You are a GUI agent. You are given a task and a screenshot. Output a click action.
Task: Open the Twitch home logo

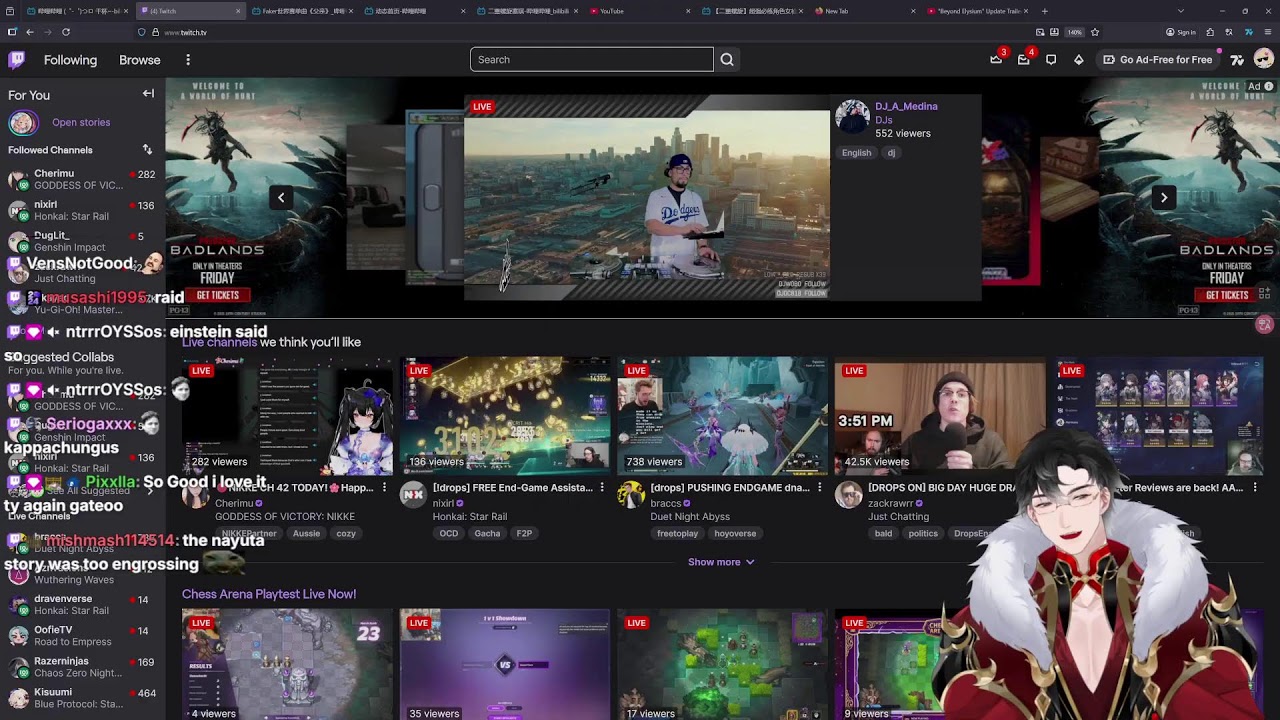point(16,60)
